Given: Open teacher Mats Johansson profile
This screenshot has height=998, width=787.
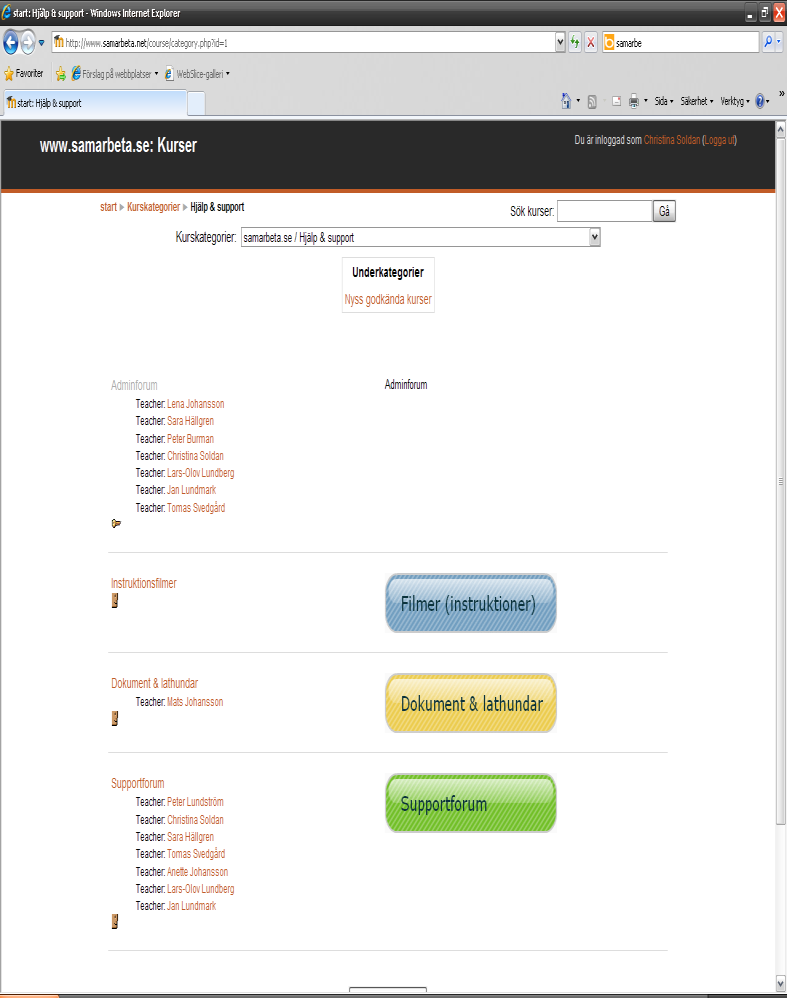Looking at the screenshot, I should 195,702.
